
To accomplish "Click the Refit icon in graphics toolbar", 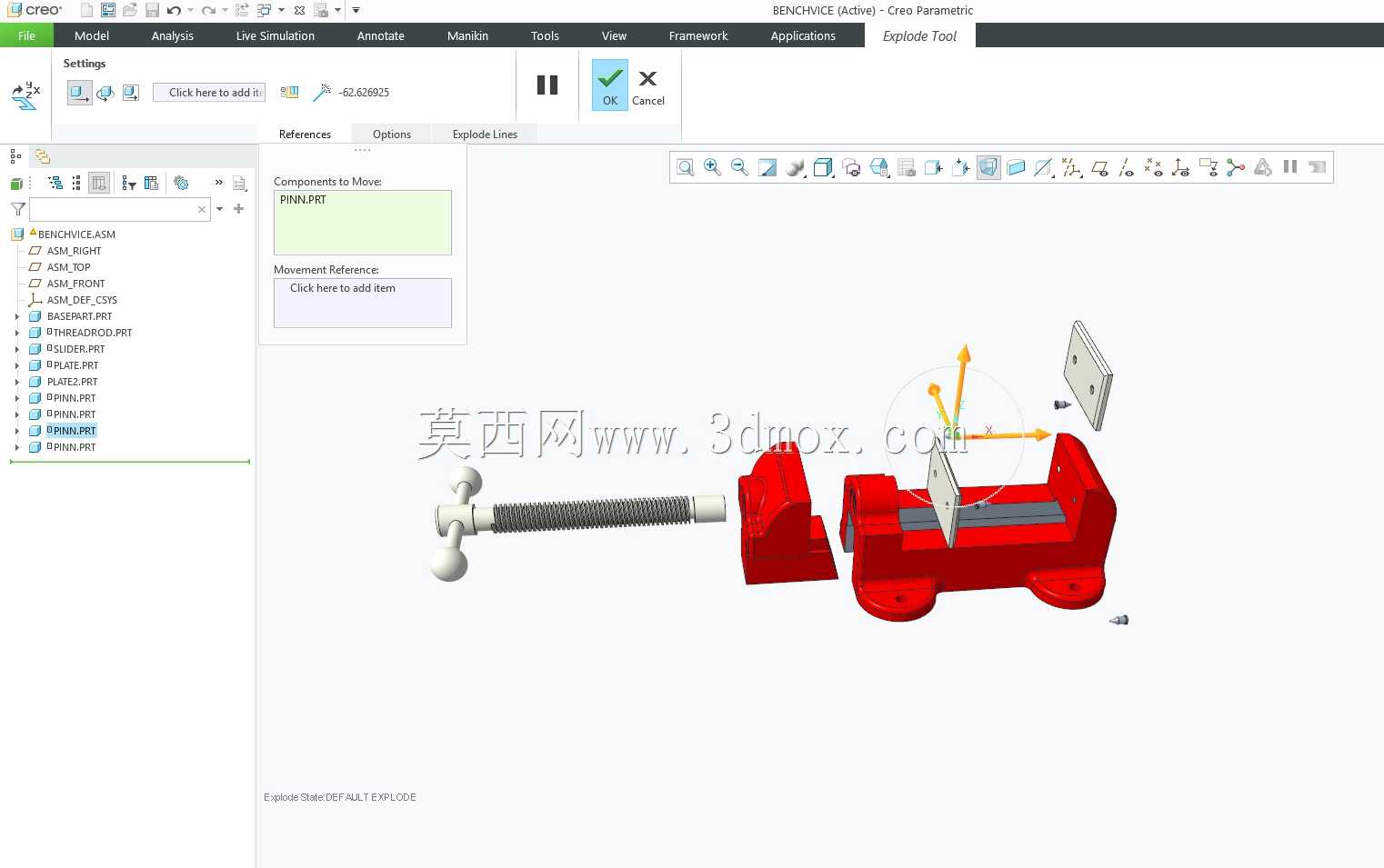I will (x=686, y=167).
